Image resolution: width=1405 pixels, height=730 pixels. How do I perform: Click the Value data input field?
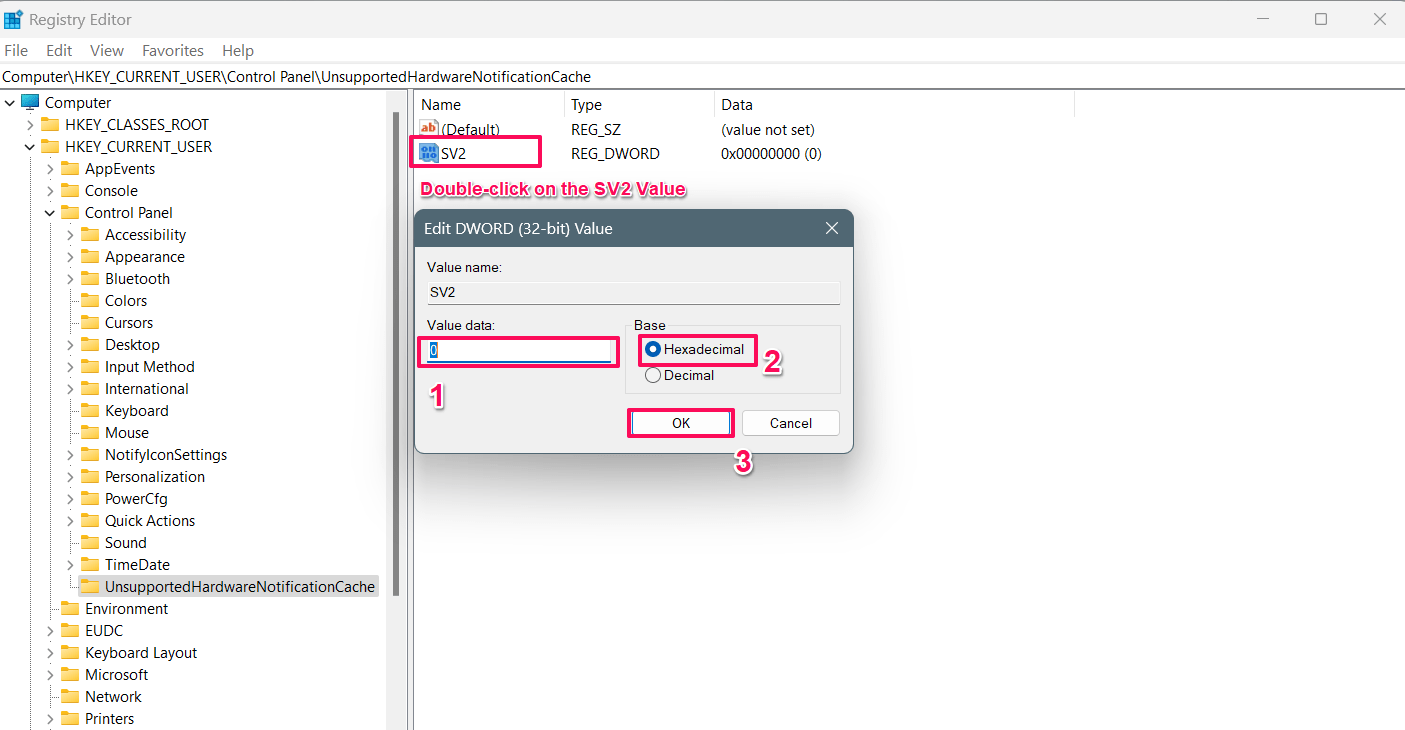coord(519,350)
